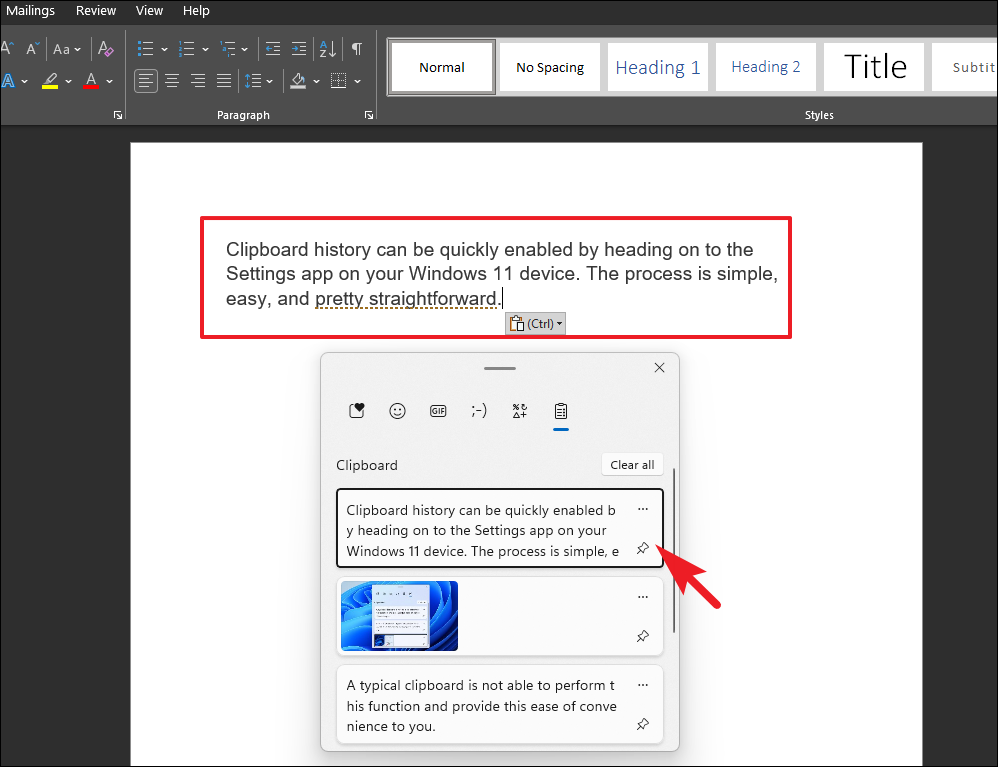The height and width of the screenshot is (767, 998).
Task: Open the Font Color dropdown arrow
Action: [110, 80]
